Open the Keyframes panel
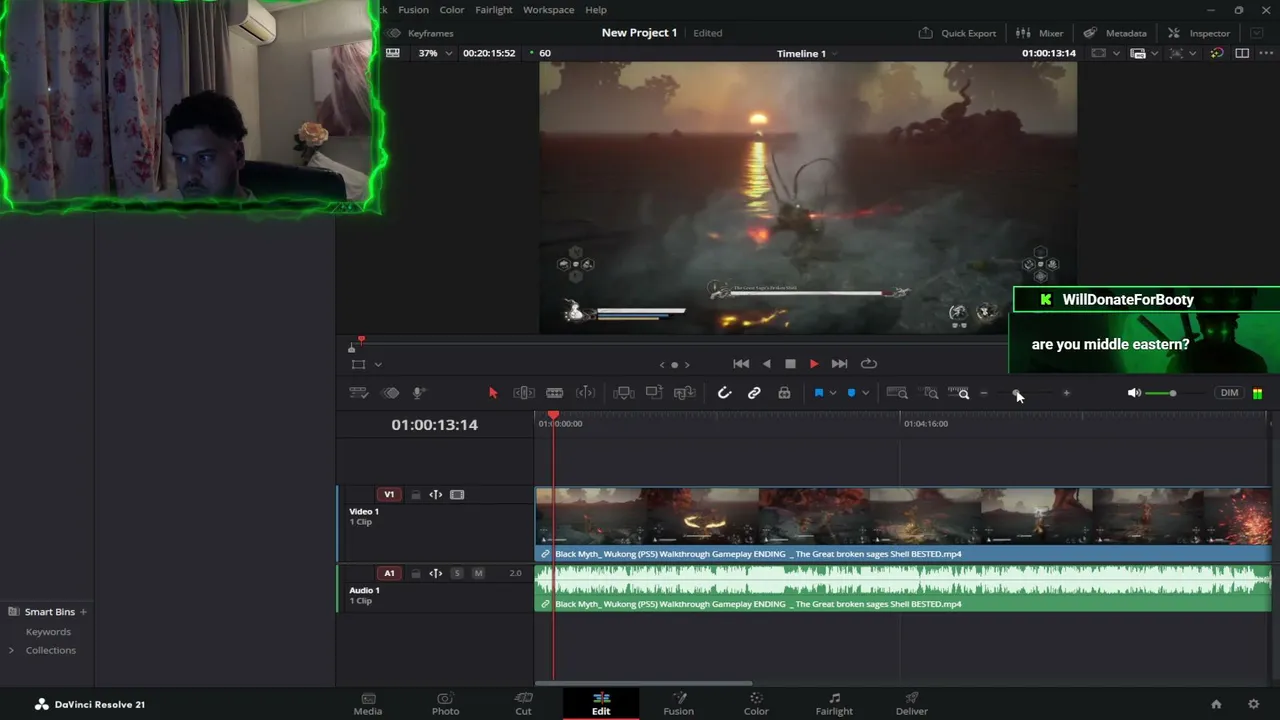Screen dimensions: 1280x720 tap(421, 33)
